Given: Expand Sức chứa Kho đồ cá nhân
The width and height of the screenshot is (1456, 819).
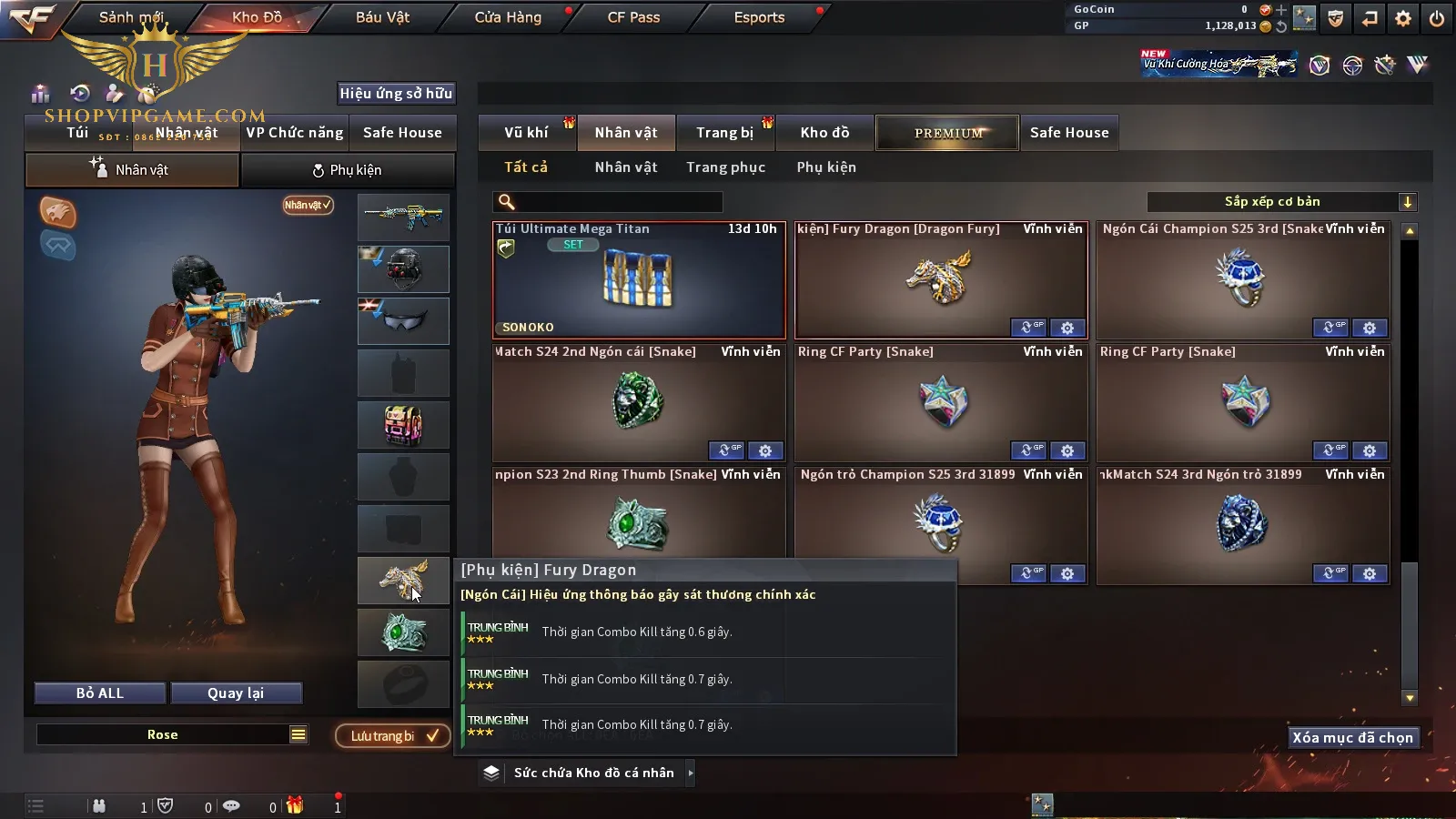Looking at the screenshot, I should [588, 773].
